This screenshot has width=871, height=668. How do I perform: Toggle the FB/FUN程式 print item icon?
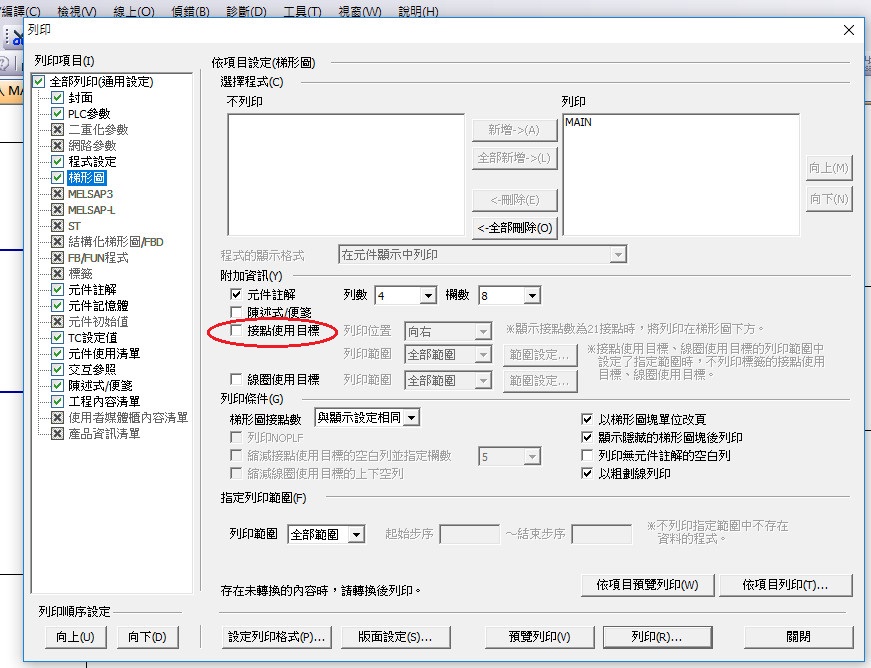coord(57,258)
